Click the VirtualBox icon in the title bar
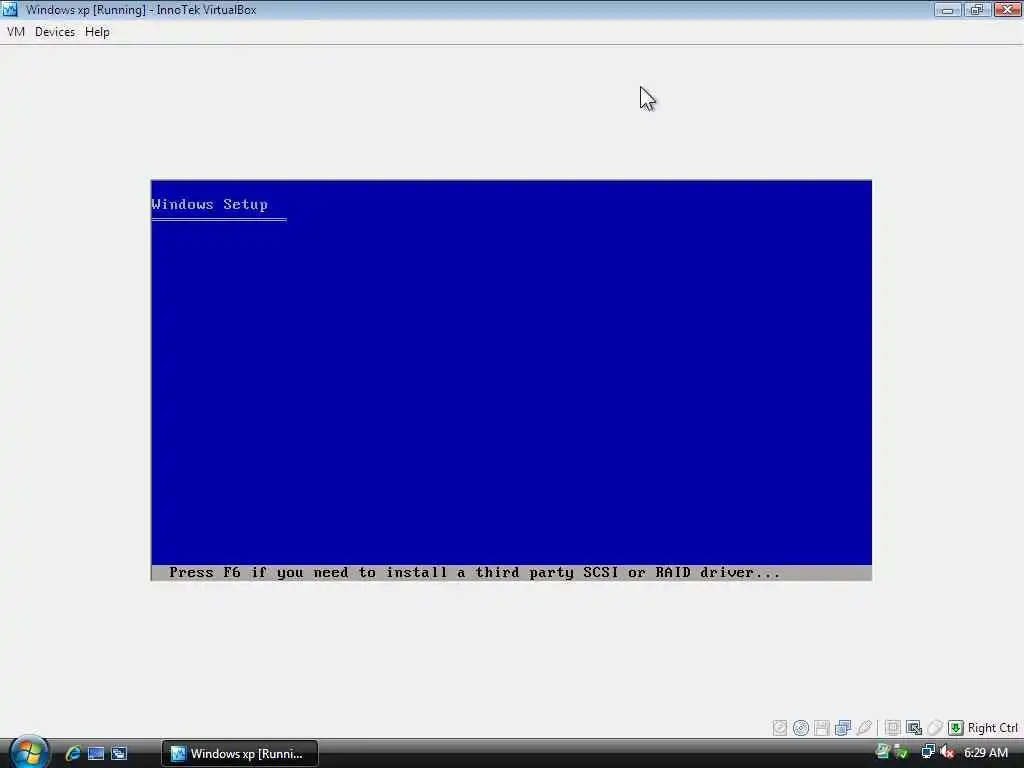 pyautogui.click(x=10, y=10)
